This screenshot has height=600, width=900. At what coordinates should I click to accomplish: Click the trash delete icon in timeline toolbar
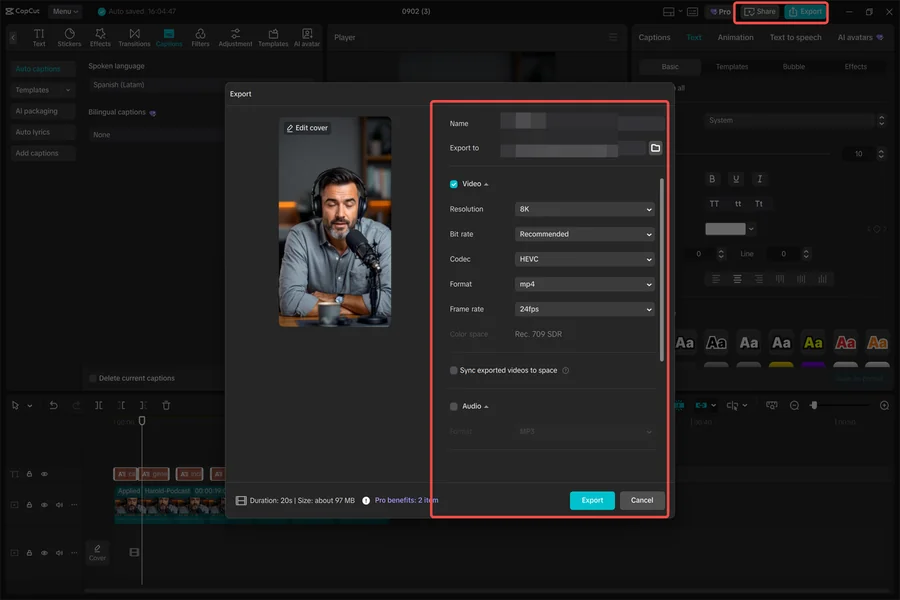point(165,405)
